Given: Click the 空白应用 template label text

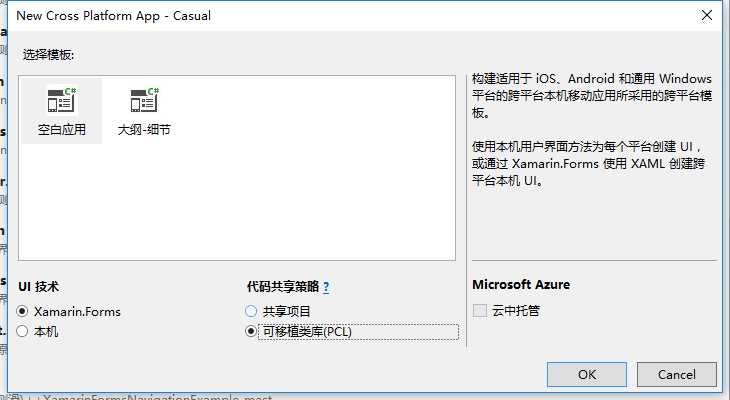Looking at the screenshot, I should (62, 130).
